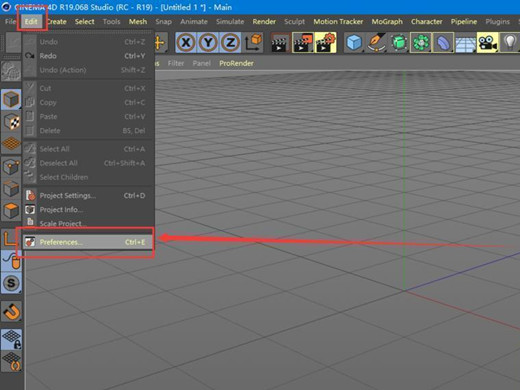The image size is (520, 390).
Task: Click the Cube primitive icon
Action: (354, 42)
